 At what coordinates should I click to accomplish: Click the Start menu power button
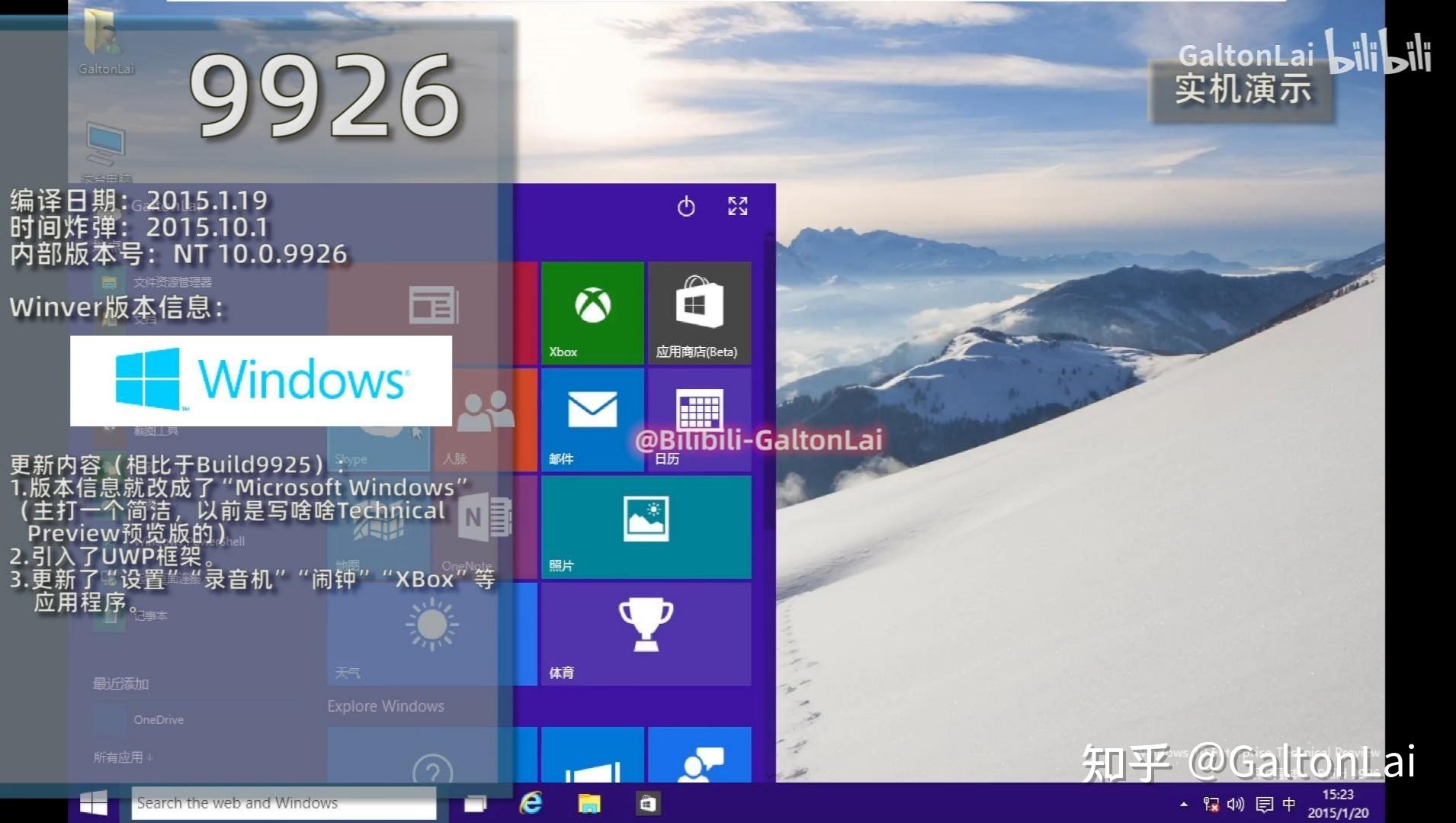[686, 206]
